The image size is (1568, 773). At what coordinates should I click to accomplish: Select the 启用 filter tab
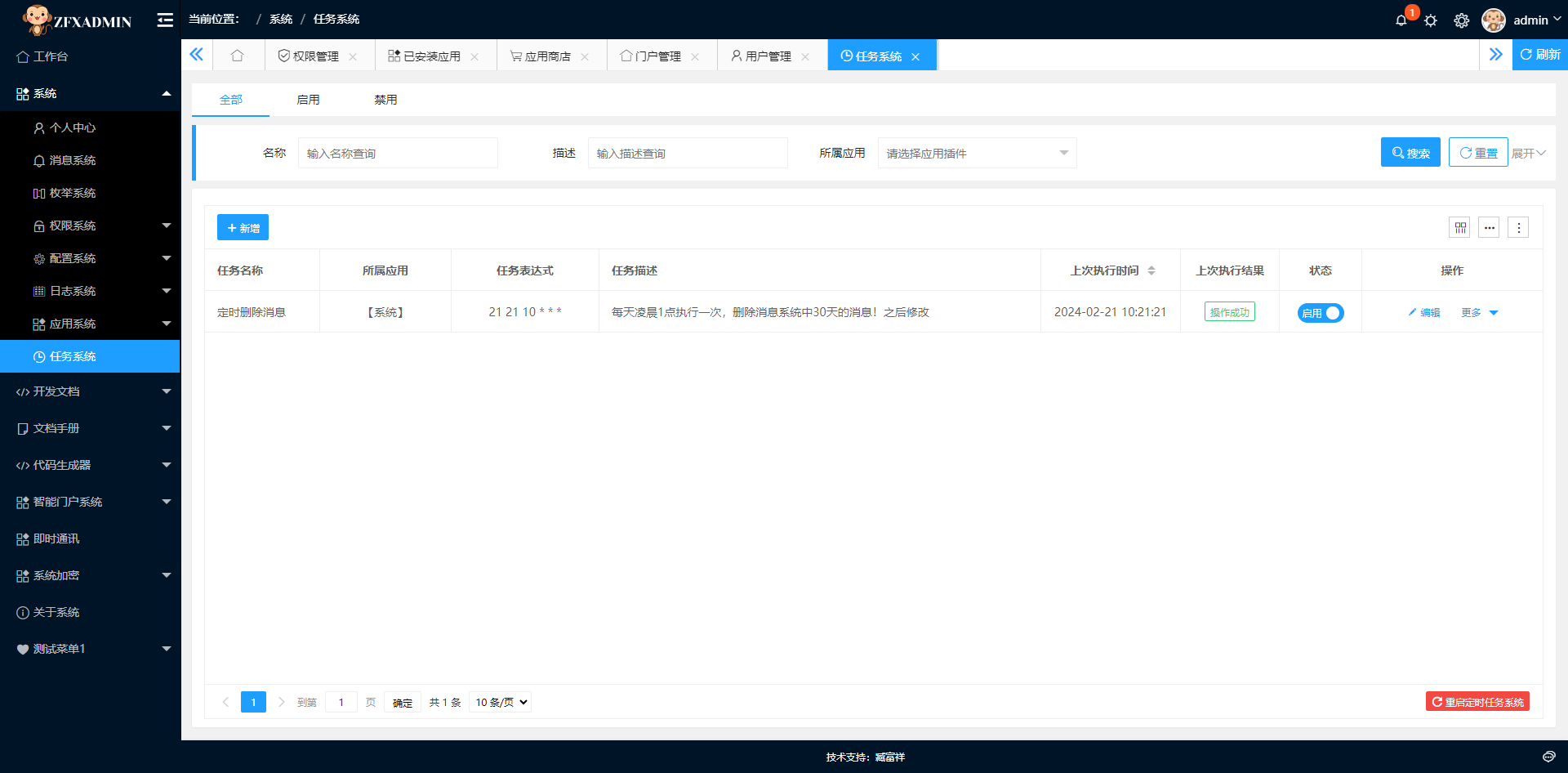(x=308, y=100)
